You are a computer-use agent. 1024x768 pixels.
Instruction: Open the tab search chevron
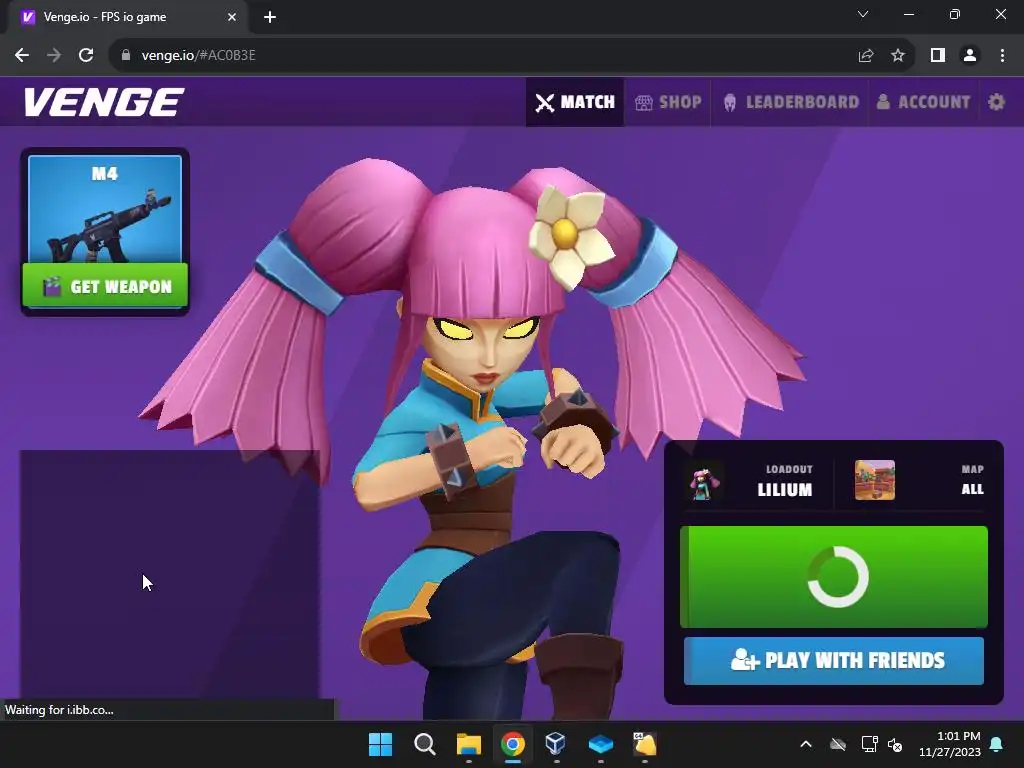(863, 14)
